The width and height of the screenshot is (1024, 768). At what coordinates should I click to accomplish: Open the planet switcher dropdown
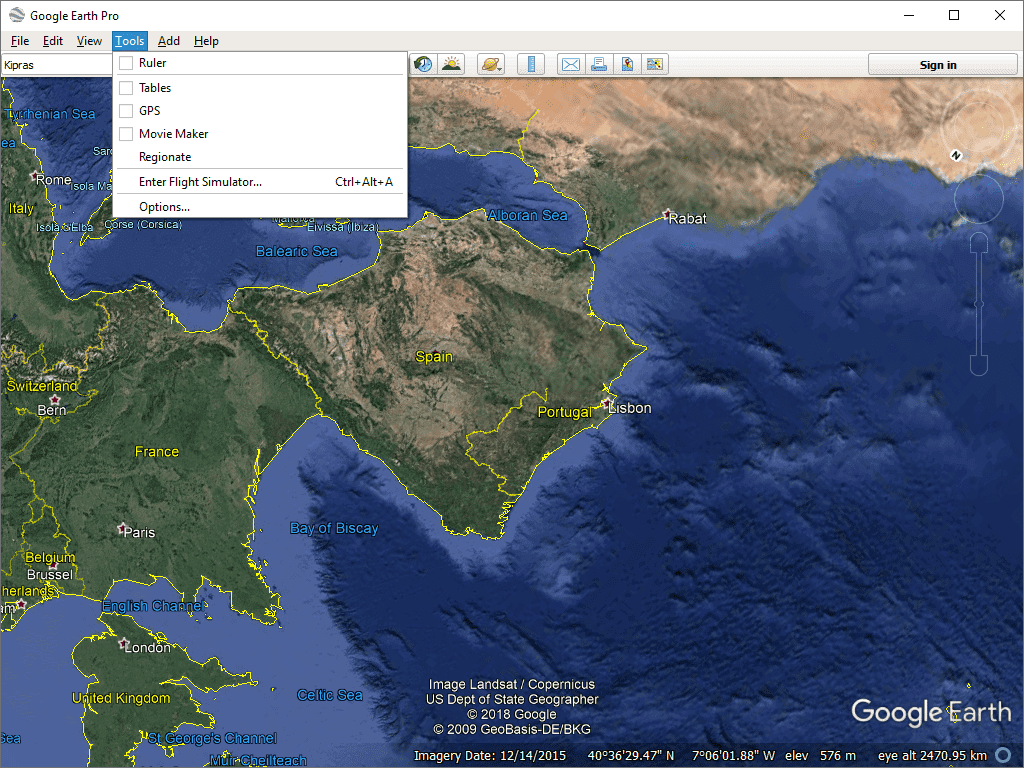click(x=490, y=64)
